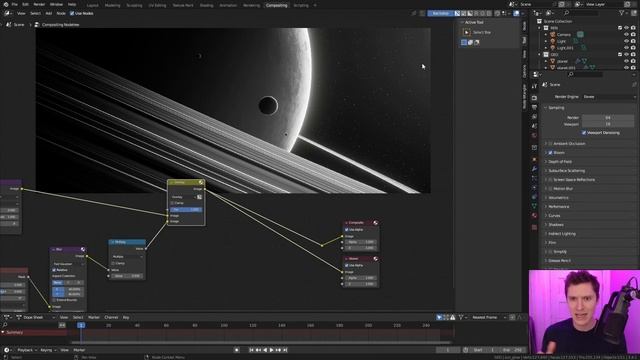Image resolution: width=640 pixels, height=360 pixels.
Task: Select the Select Box active tool icon
Action: (467, 32)
